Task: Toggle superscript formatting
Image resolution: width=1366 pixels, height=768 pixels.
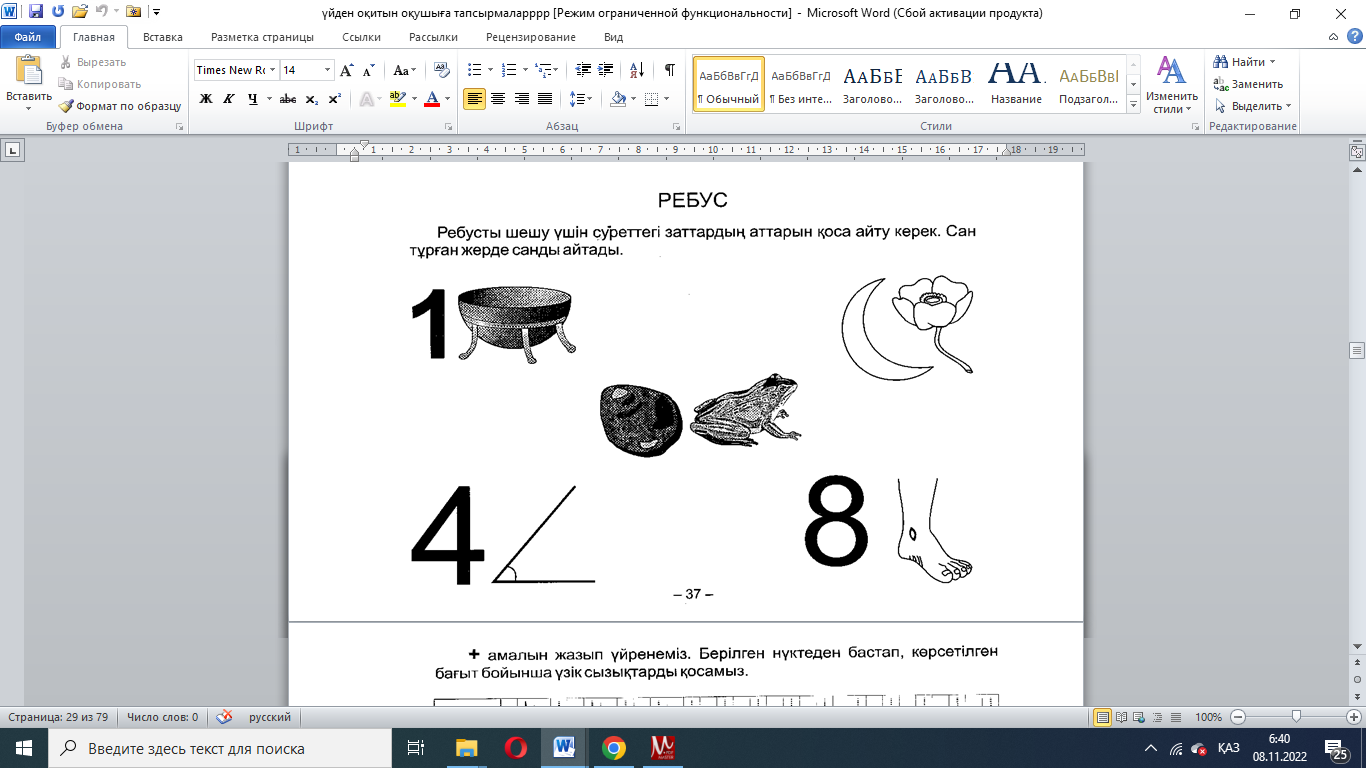Action: coord(335,99)
